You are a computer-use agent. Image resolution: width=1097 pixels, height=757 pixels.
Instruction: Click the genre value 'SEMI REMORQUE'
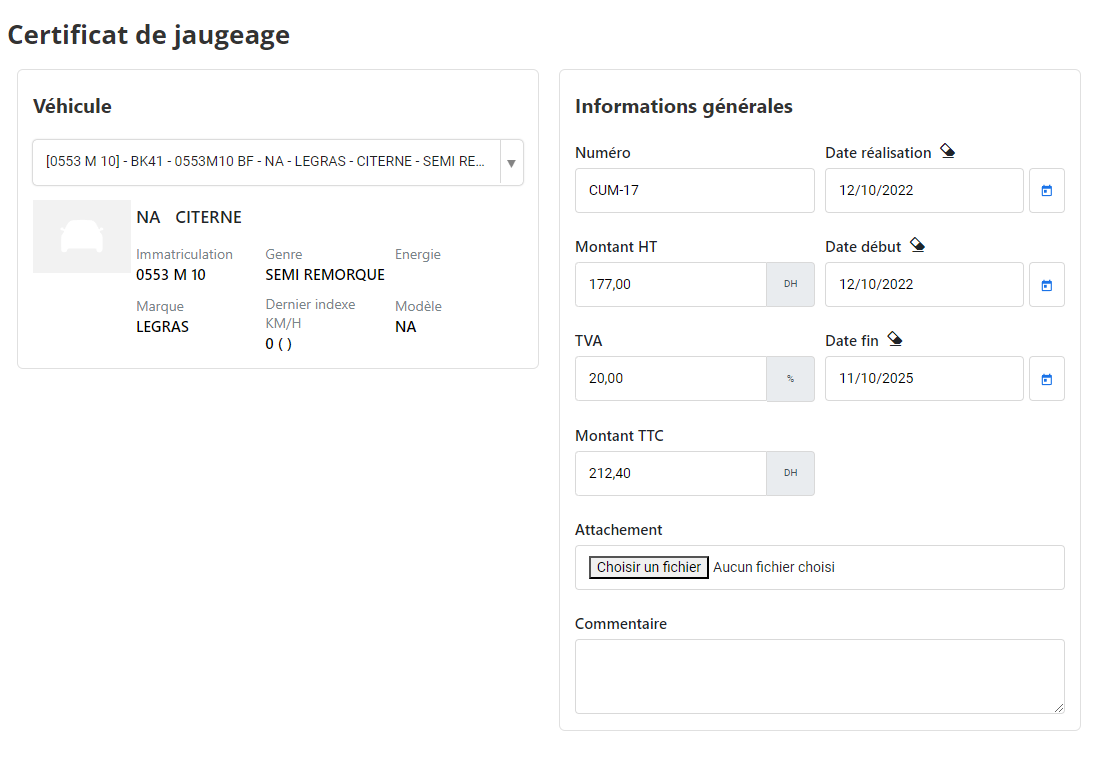click(x=325, y=275)
